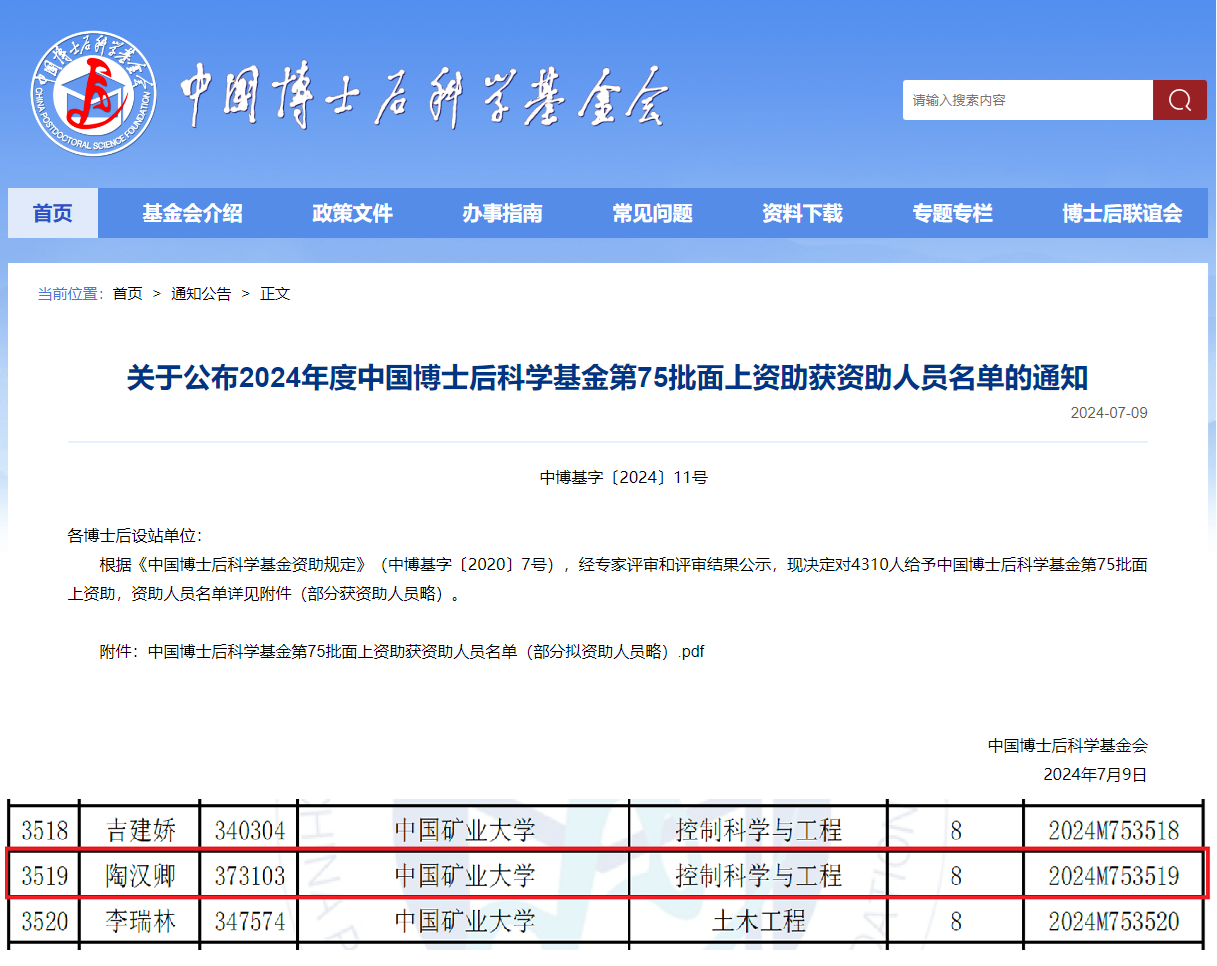1217x966 pixels.
Task: Click the China Postdoctoral Science Foundation logo
Action: (x=93, y=95)
